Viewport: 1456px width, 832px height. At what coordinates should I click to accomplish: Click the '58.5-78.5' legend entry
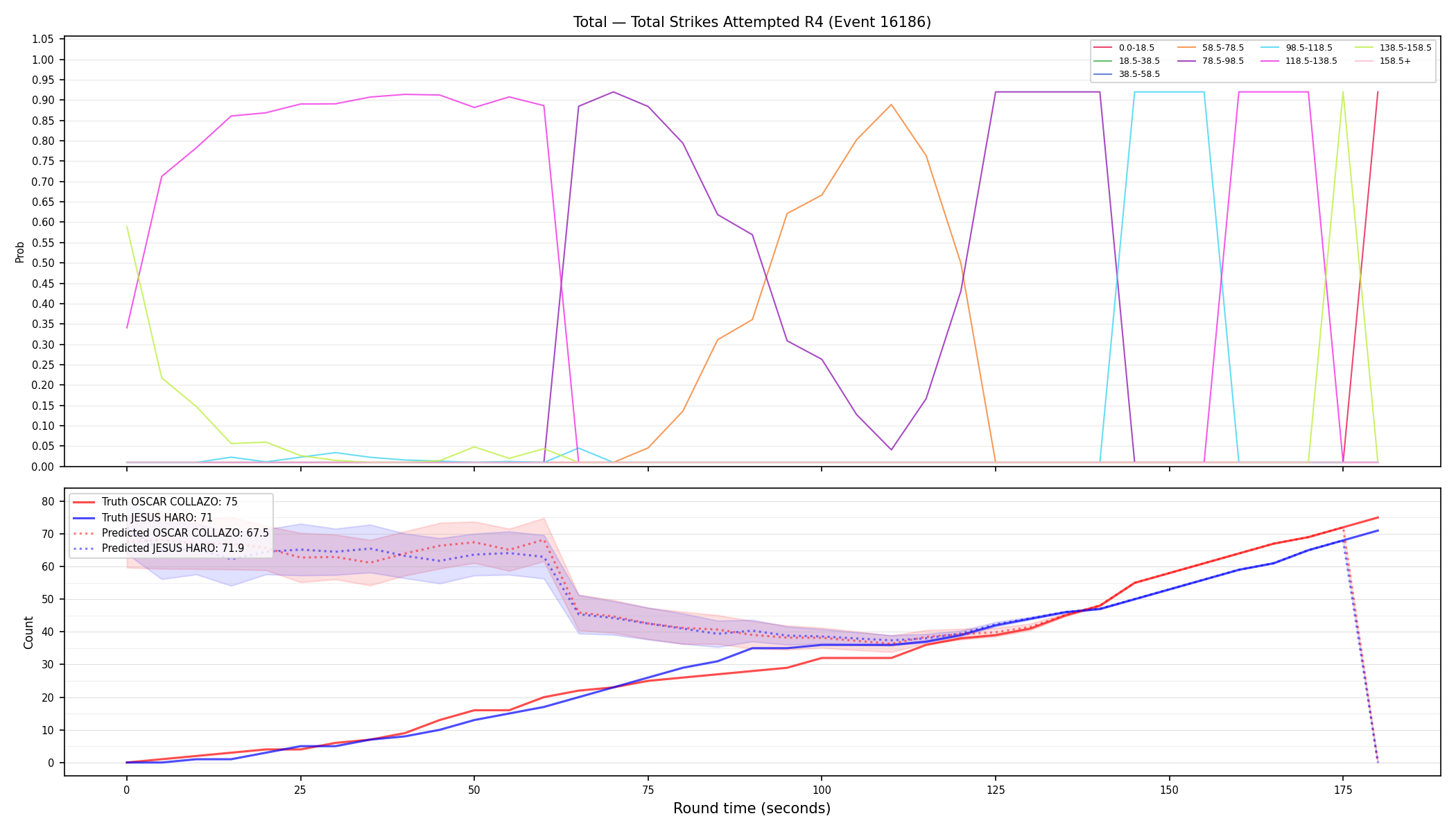tap(1211, 48)
